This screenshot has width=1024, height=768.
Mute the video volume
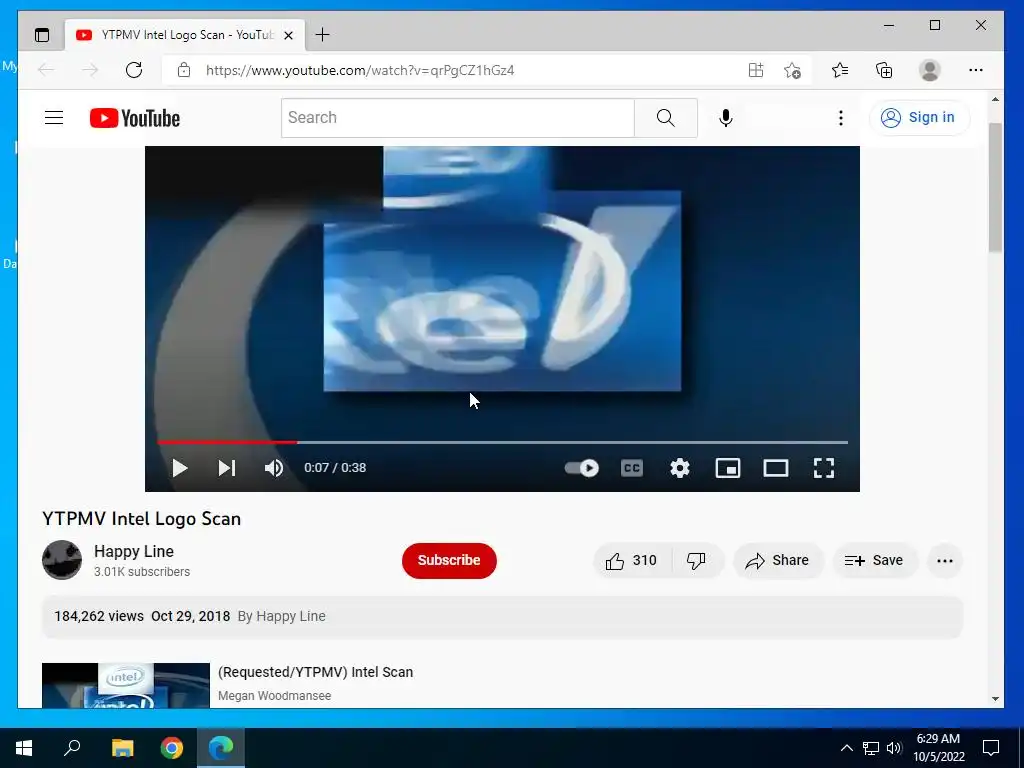click(x=274, y=468)
